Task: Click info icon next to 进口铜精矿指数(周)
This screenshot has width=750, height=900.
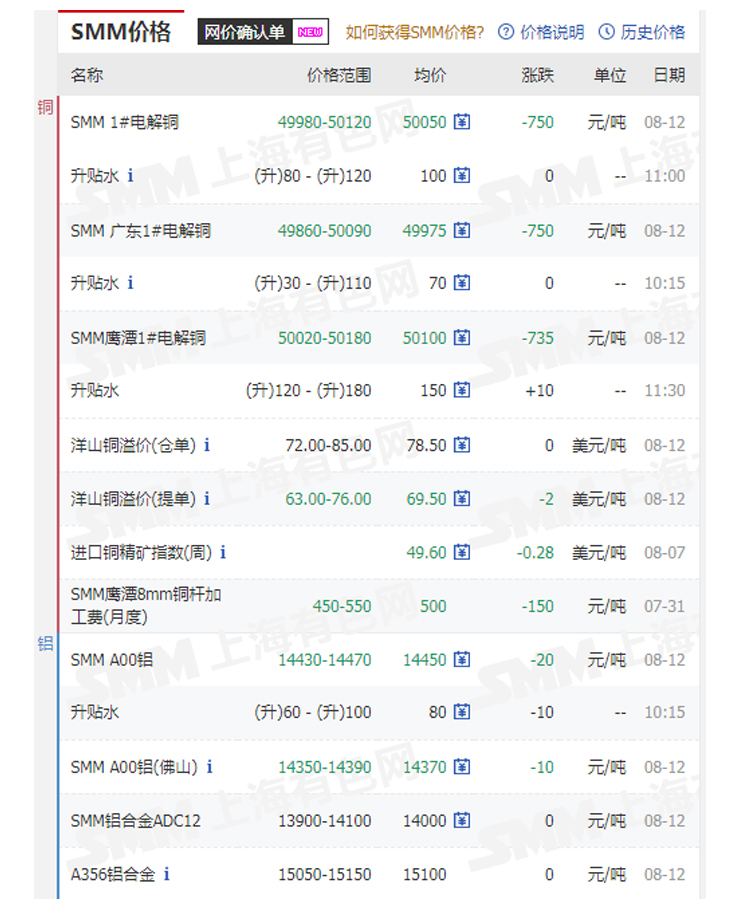Action: (x=223, y=552)
